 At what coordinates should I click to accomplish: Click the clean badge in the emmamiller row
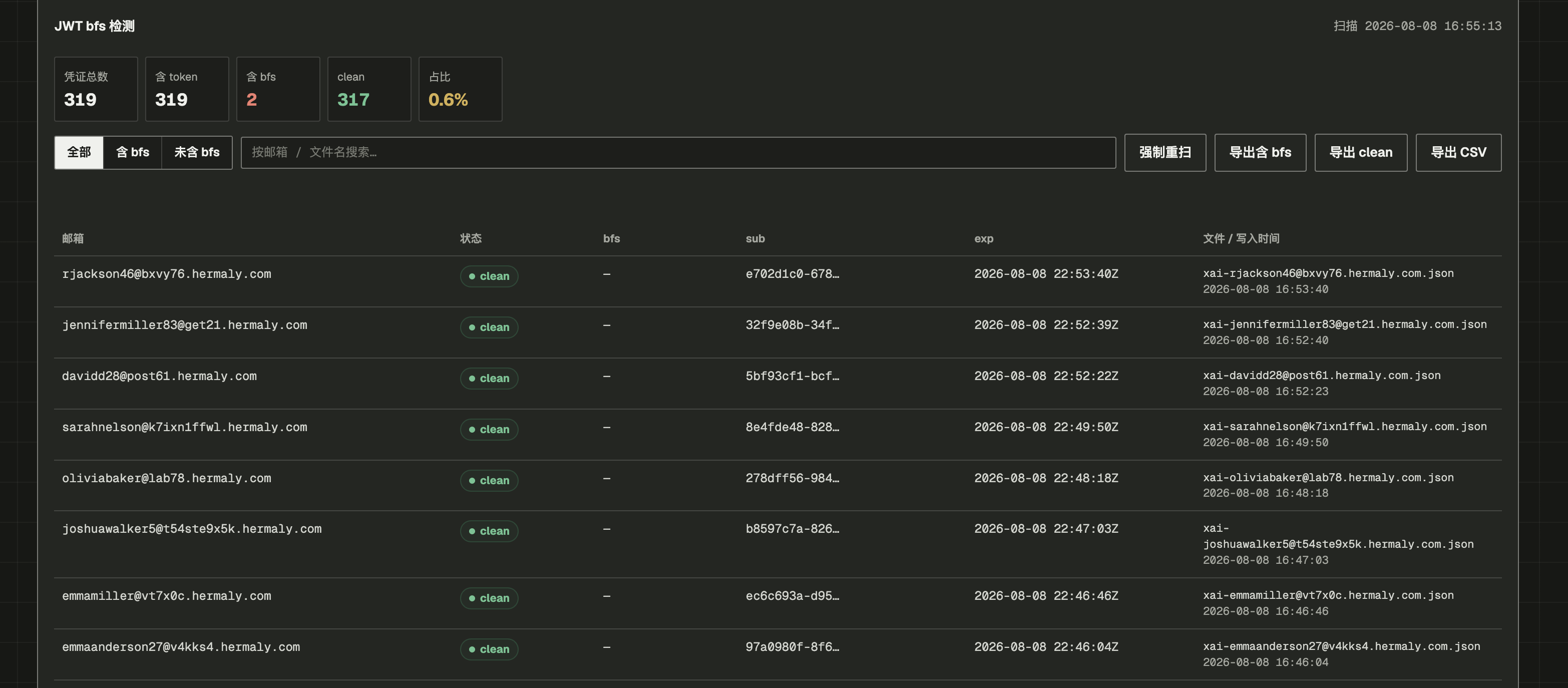pos(489,598)
